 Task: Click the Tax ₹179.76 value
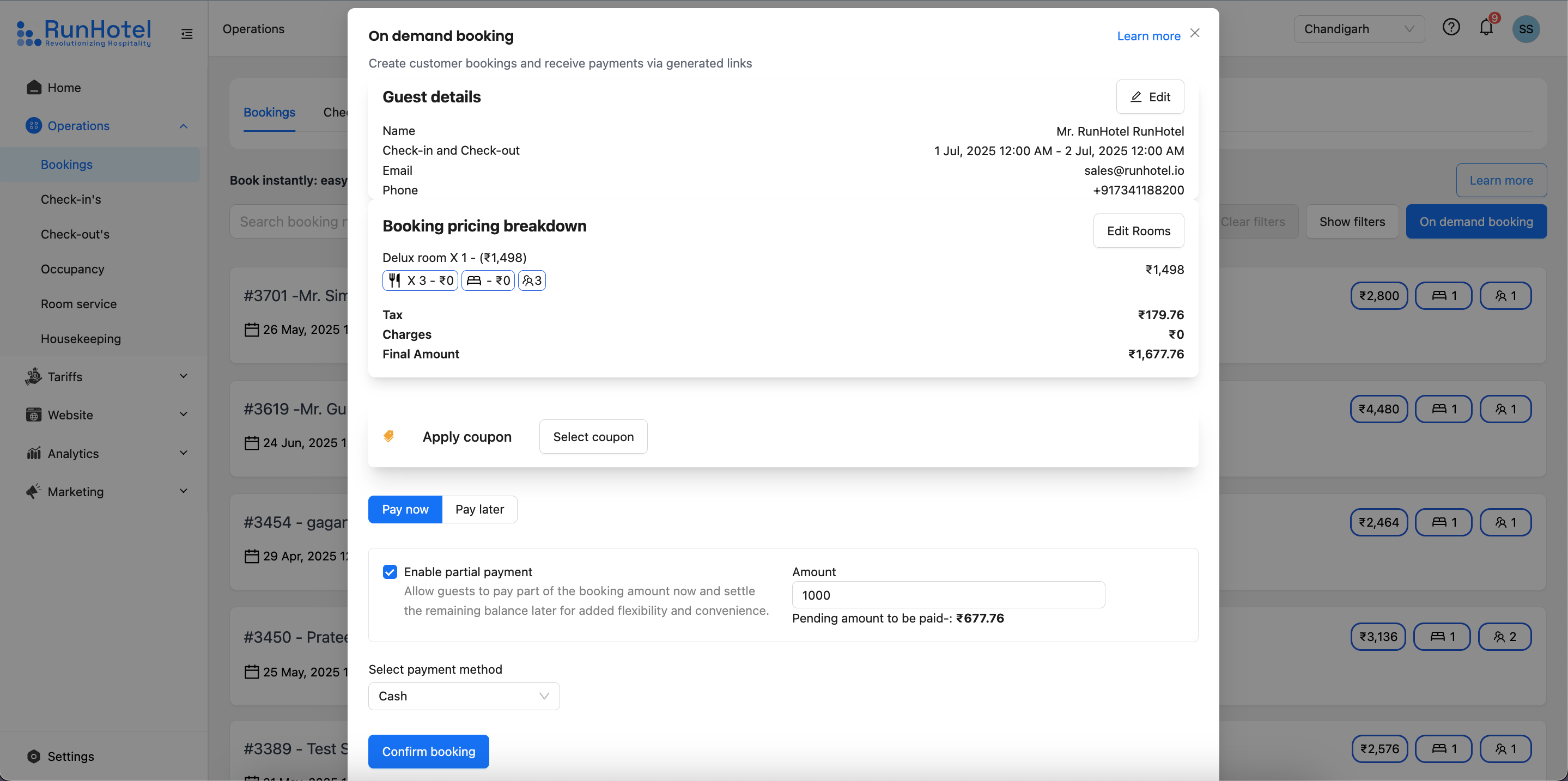pos(1161,314)
